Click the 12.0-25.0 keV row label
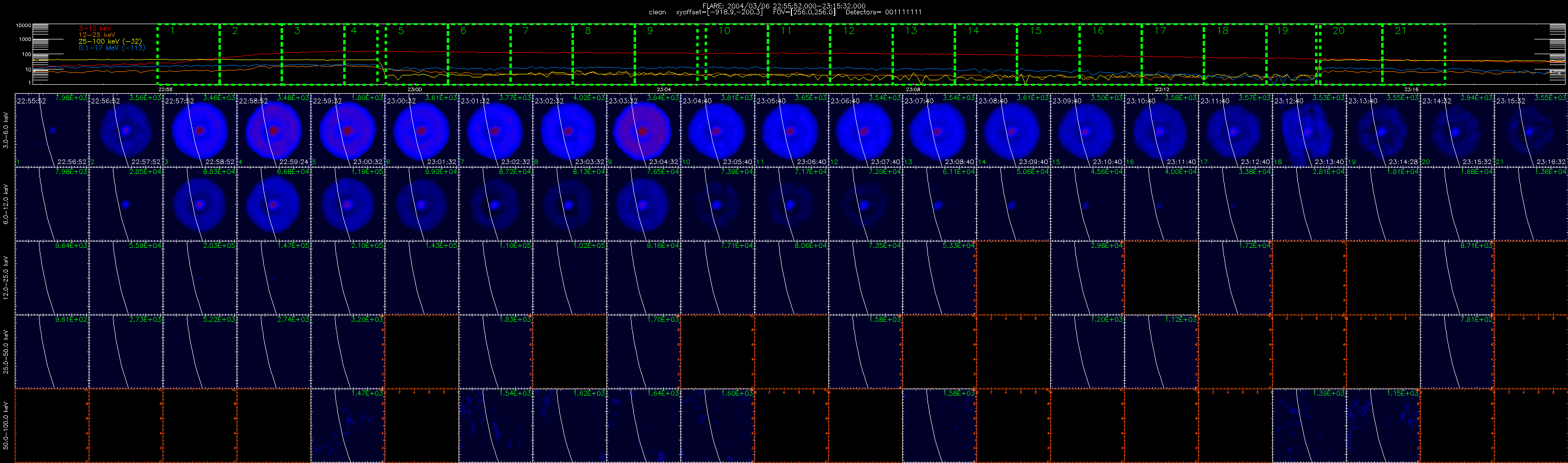Image resolution: width=1568 pixels, height=463 pixels. pos(6,277)
